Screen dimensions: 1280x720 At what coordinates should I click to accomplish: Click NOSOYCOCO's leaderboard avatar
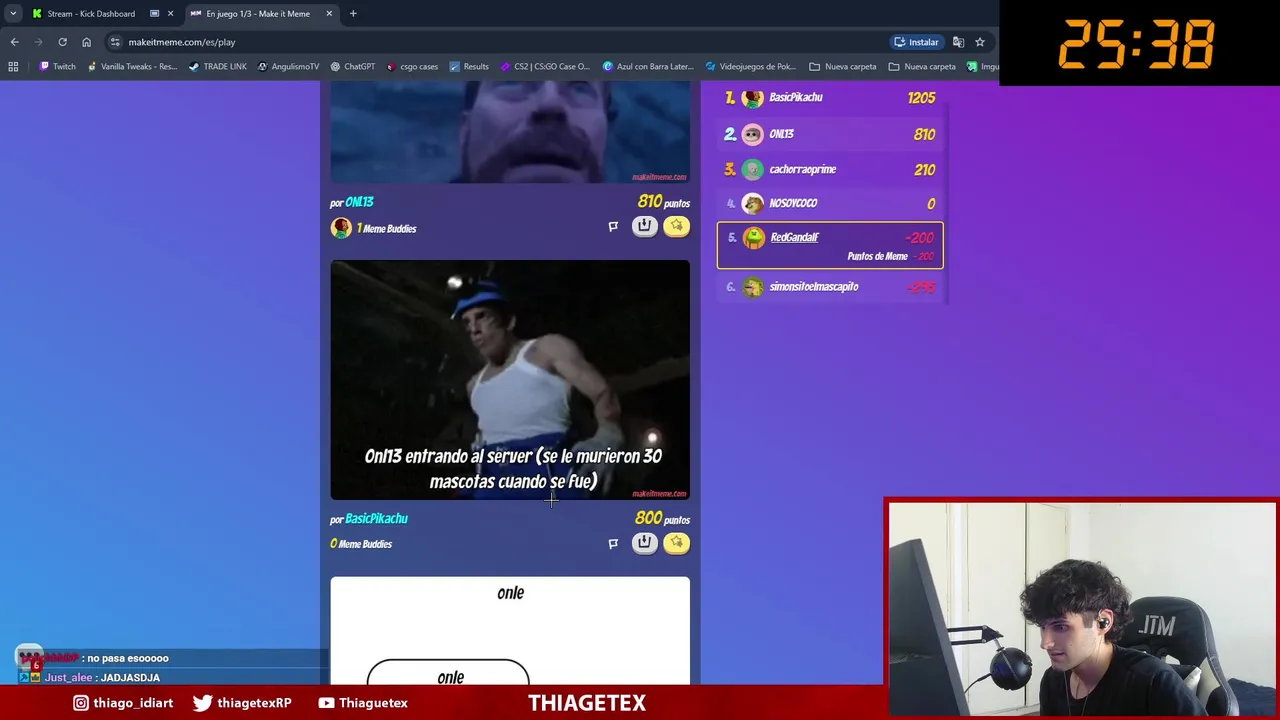753,203
